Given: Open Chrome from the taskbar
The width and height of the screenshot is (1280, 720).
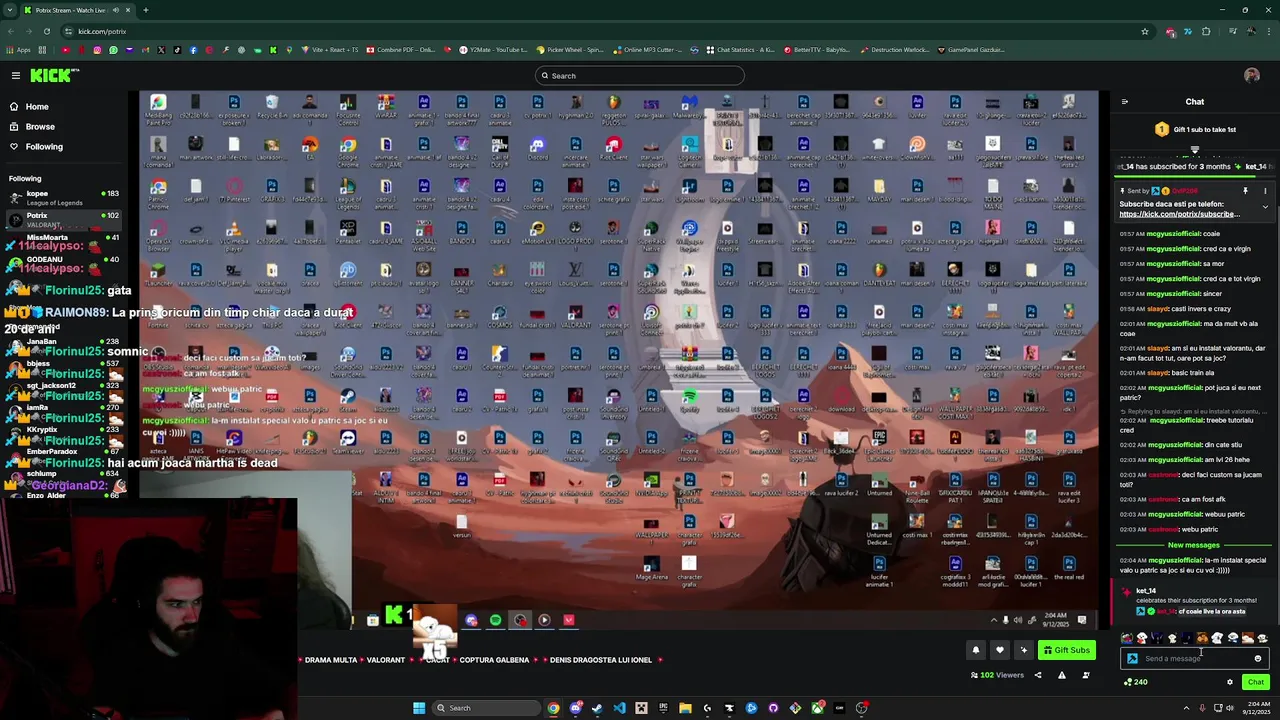Looking at the screenshot, I should (x=553, y=708).
